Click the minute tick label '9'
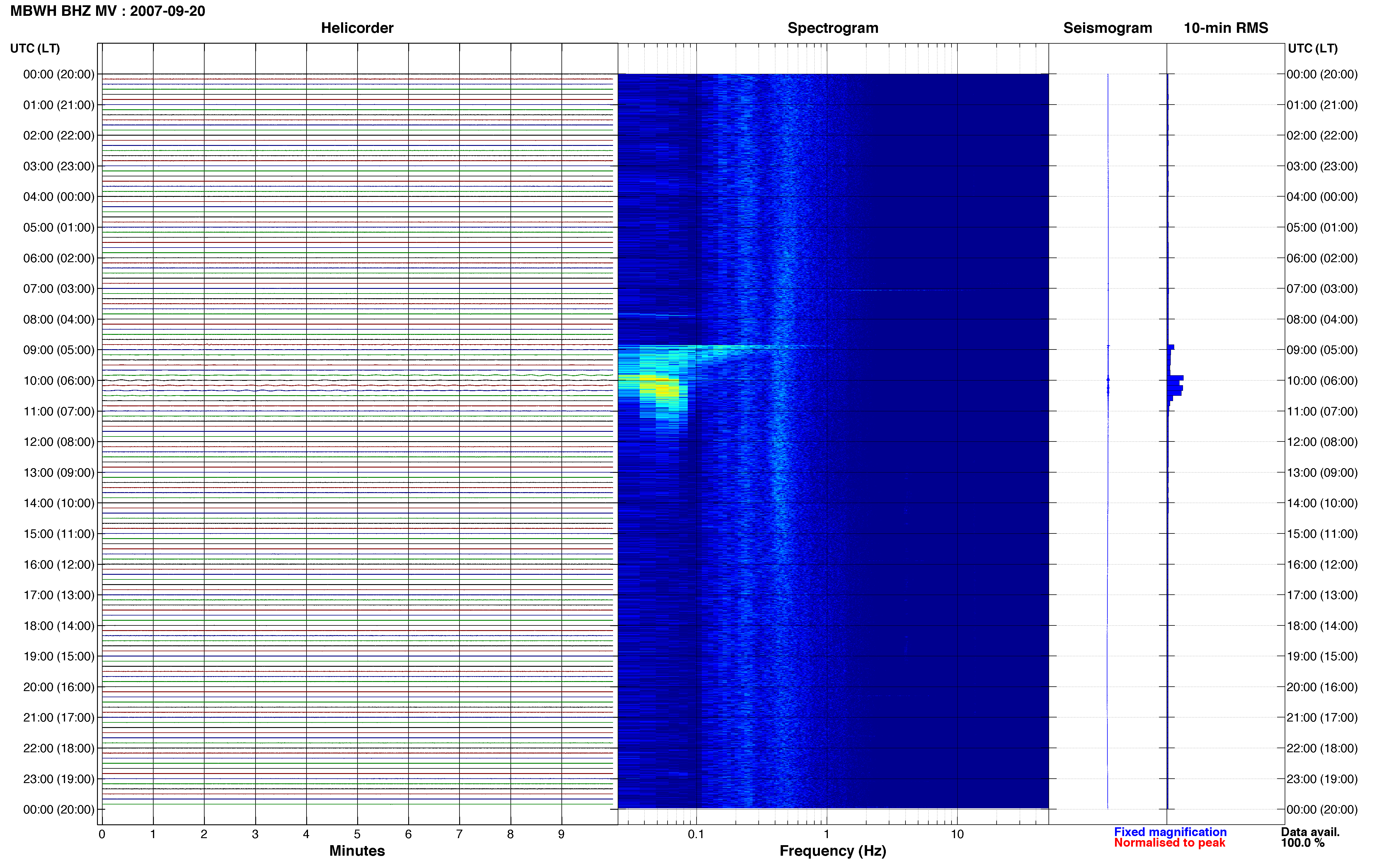The height and width of the screenshot is (868, 1389). click(x=561, y=834)
